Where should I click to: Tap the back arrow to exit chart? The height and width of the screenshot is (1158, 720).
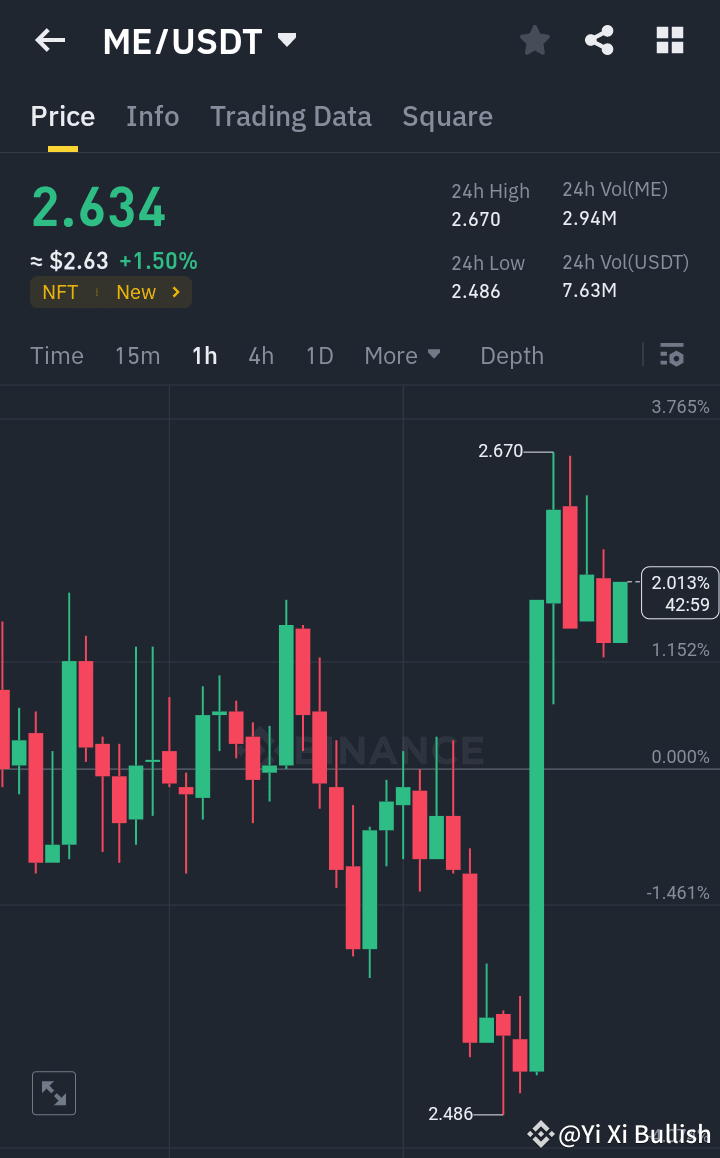point(49,40)
